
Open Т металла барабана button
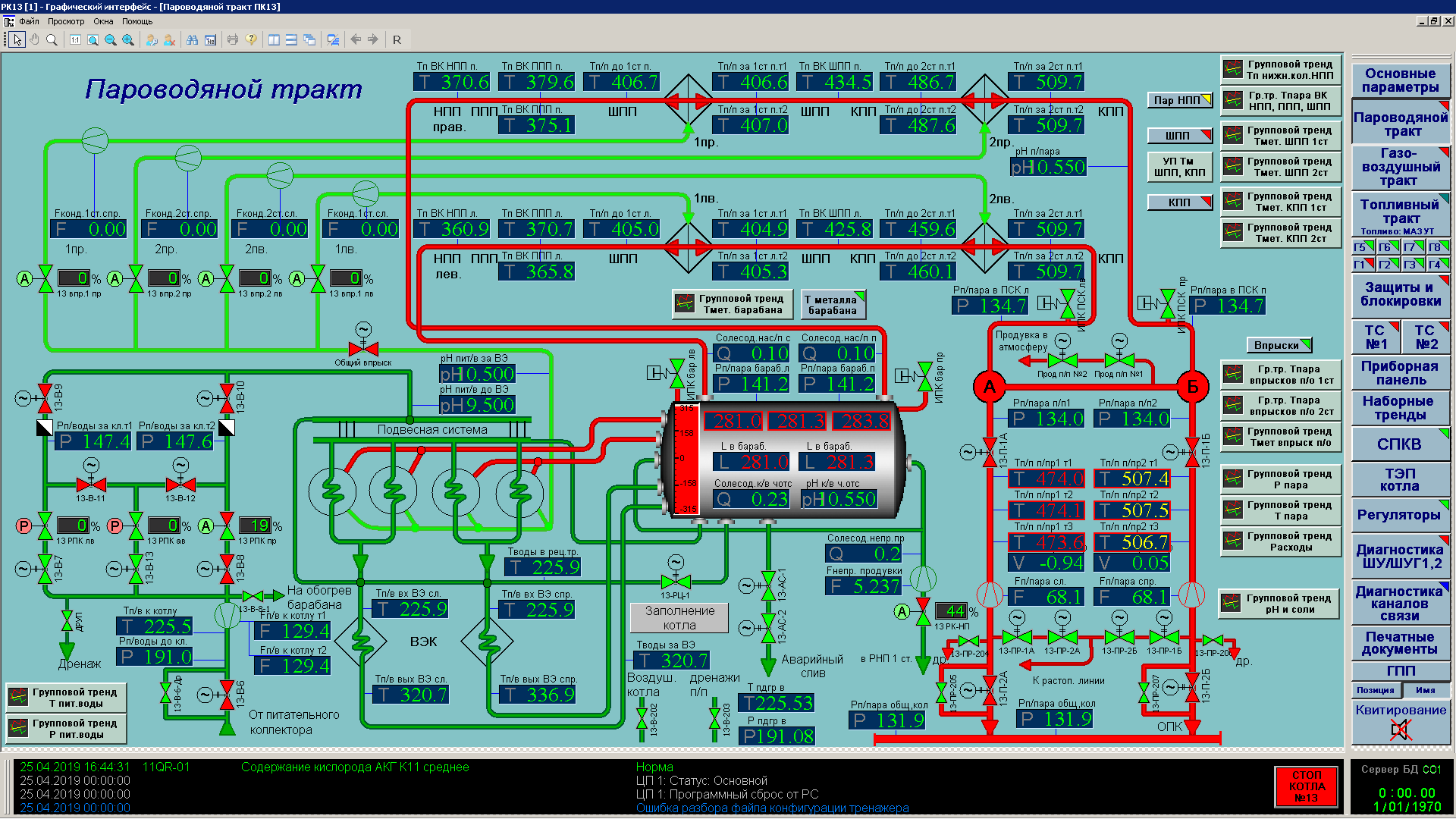click(x=833, y=305)
